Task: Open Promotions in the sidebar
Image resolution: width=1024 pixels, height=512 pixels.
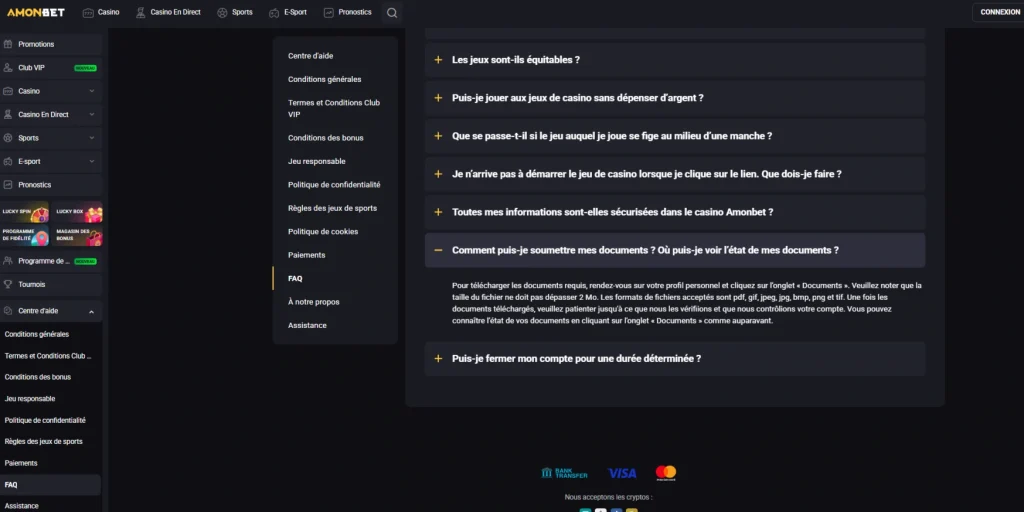Action: coord(51,44)
